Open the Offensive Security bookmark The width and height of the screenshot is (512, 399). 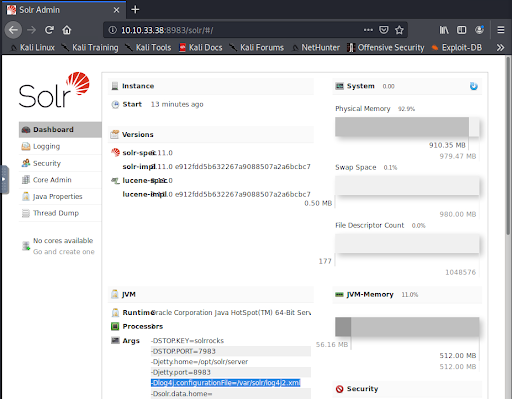[386, 48]
